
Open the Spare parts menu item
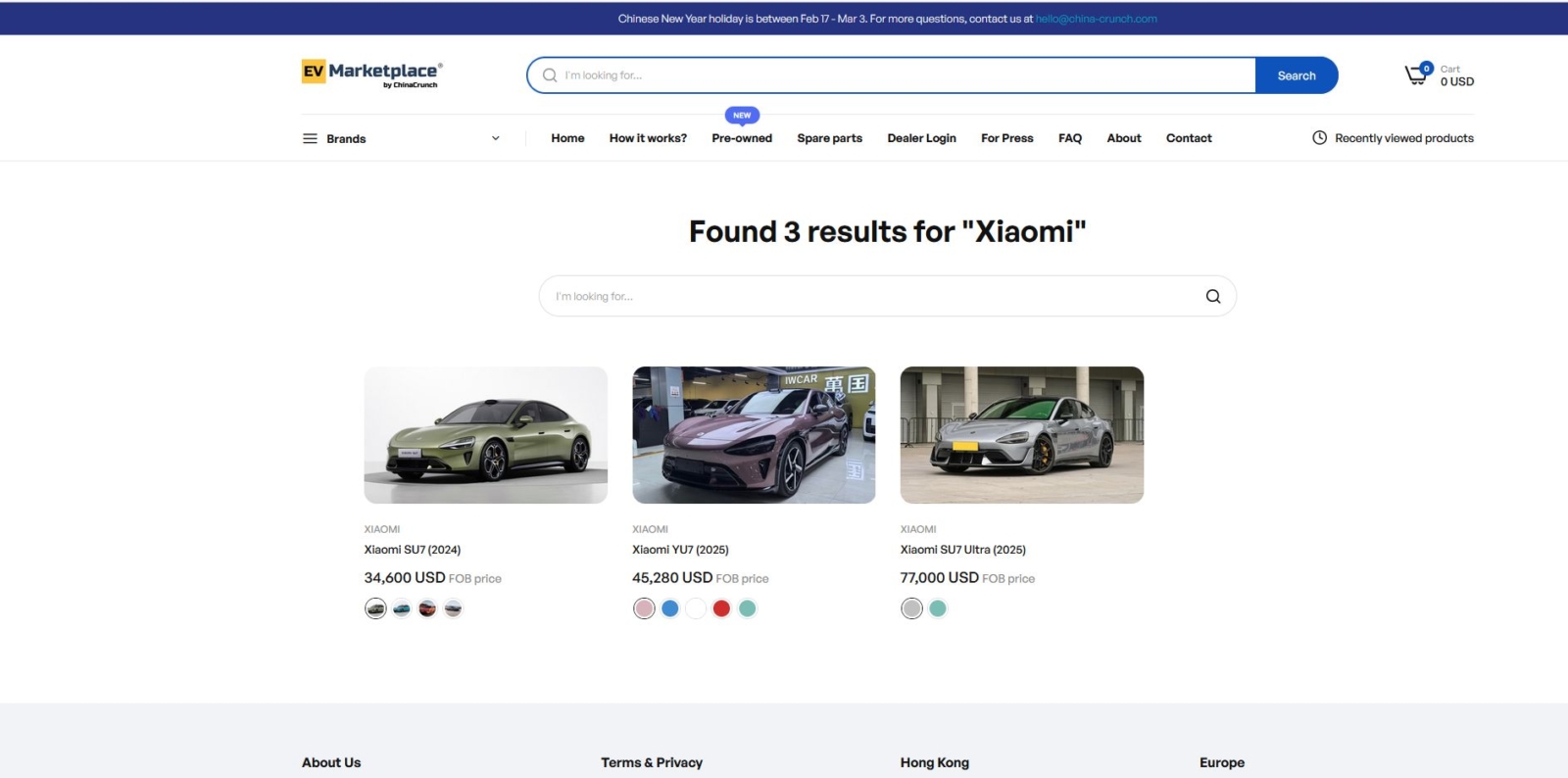pyautogui.click(x=829, y=138)
